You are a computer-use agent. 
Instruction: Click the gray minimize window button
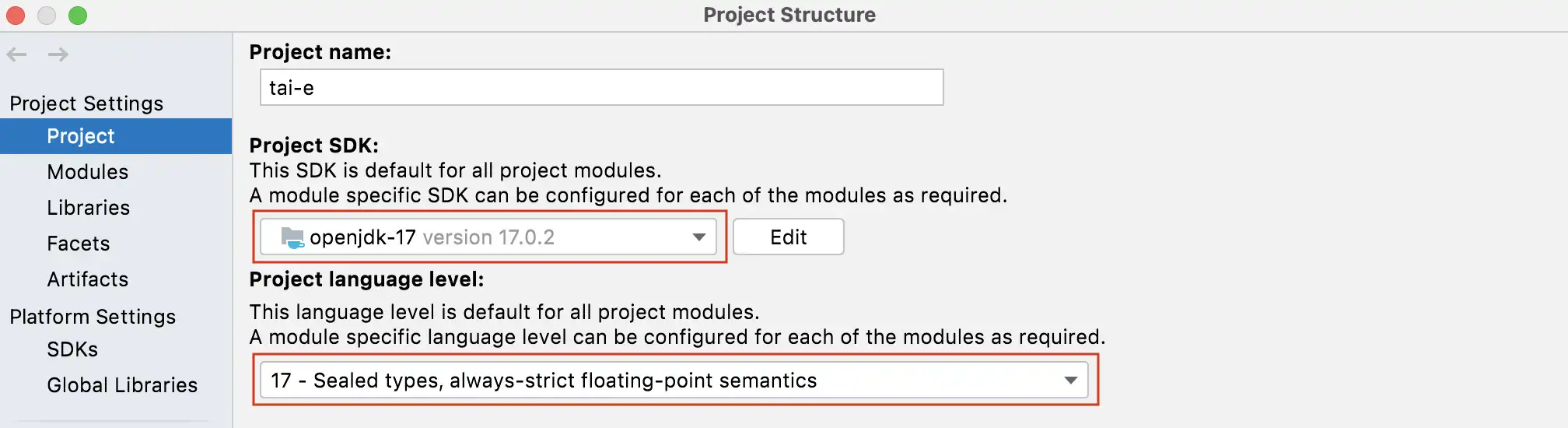tap(47, 16)
